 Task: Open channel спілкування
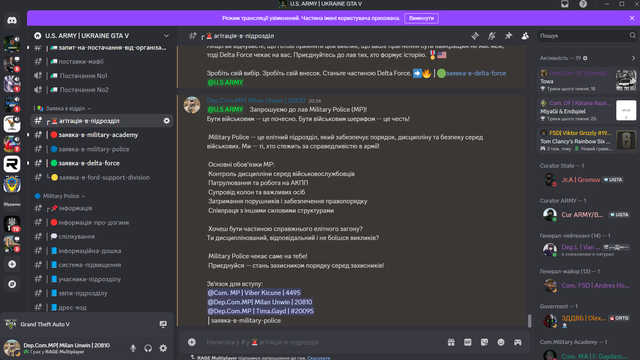pyautogui.click(x=102, y=236)
